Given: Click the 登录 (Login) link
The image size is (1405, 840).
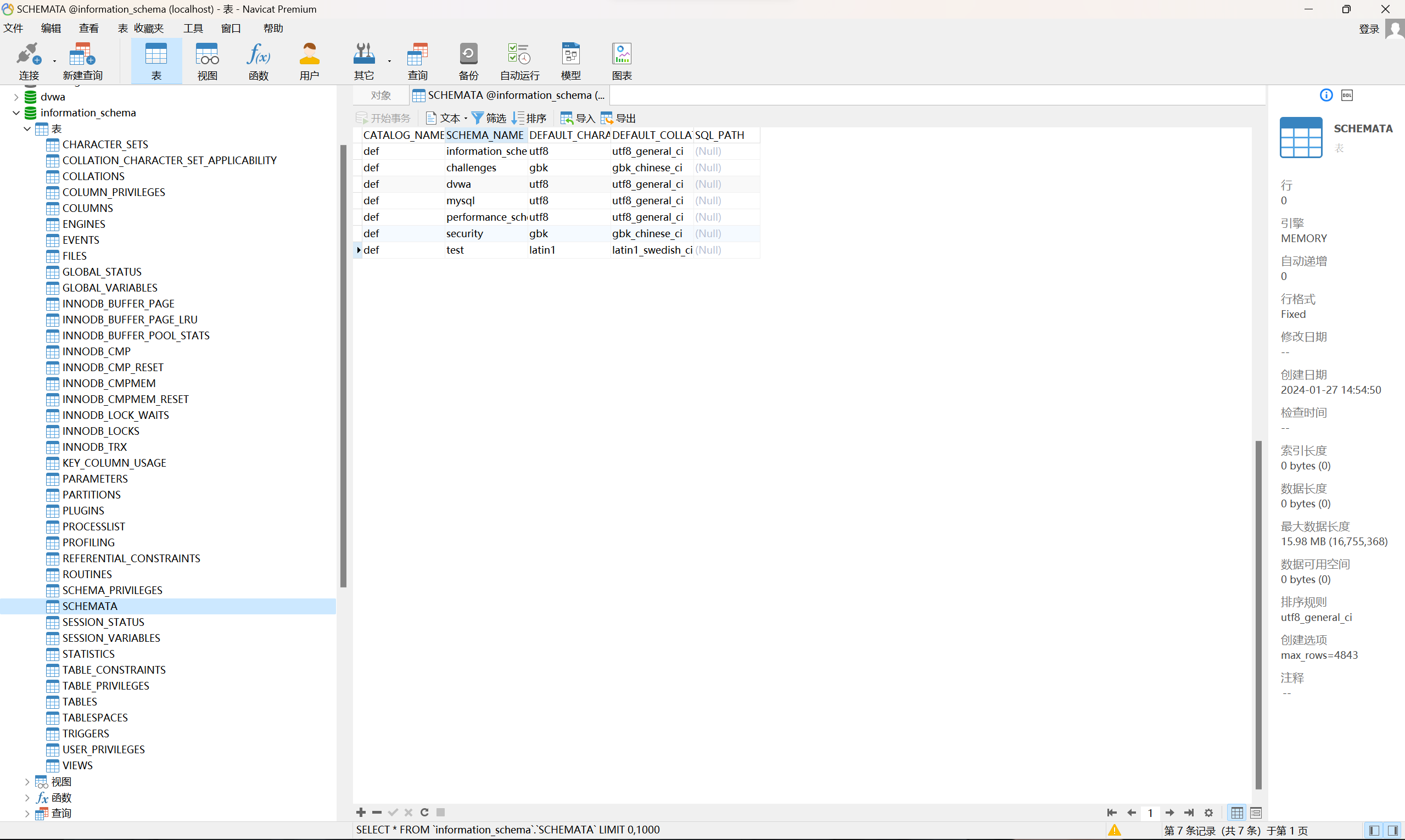Looking at the screenshot, I should coord(1369,29).
